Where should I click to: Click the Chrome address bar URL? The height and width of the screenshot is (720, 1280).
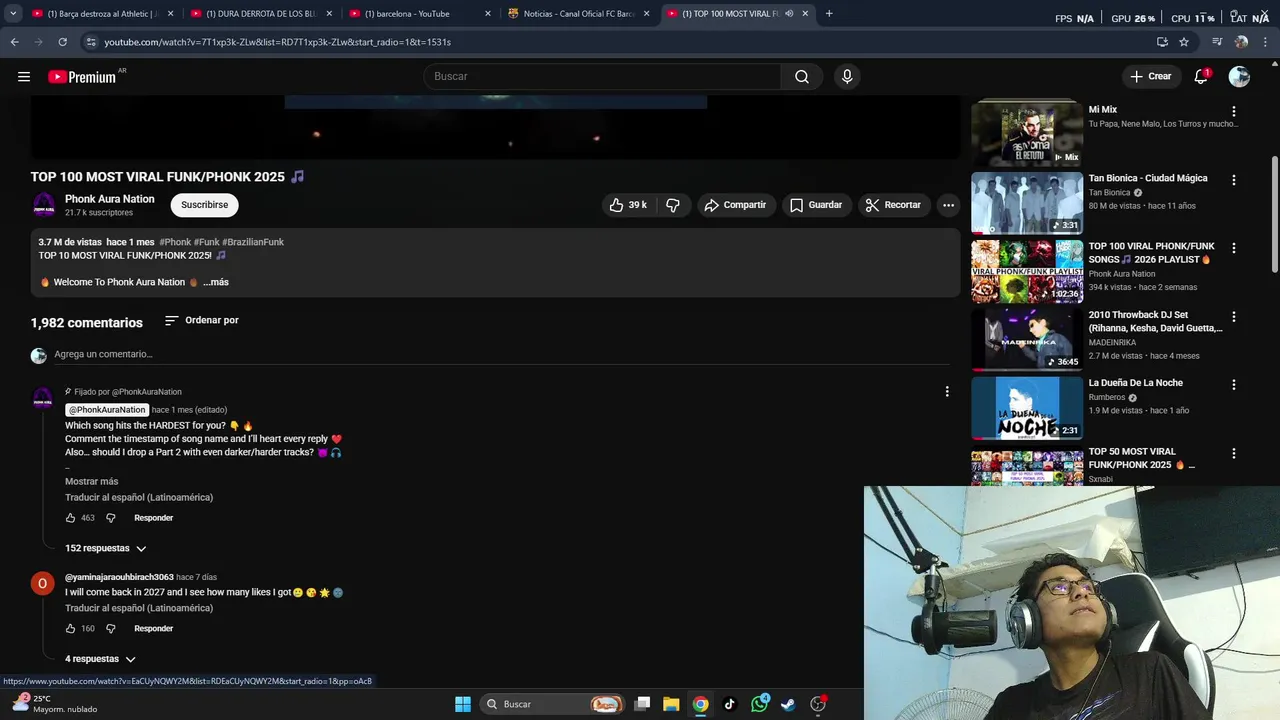(x=277, y=42)
